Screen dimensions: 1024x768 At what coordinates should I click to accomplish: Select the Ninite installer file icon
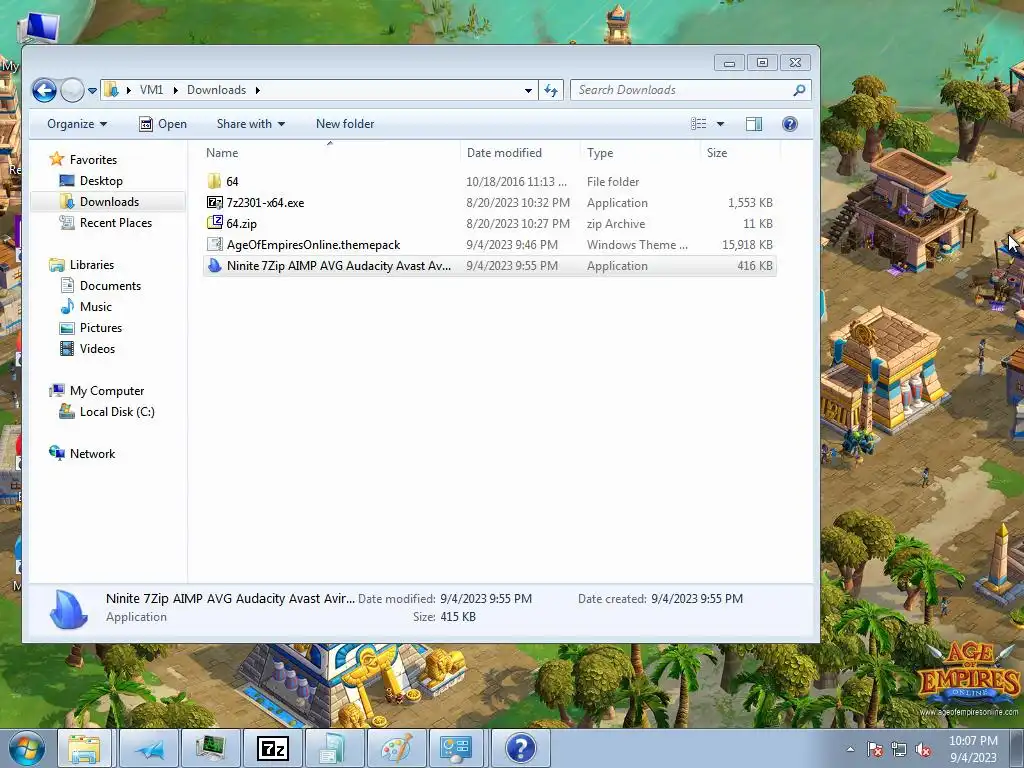click(214, 265)
